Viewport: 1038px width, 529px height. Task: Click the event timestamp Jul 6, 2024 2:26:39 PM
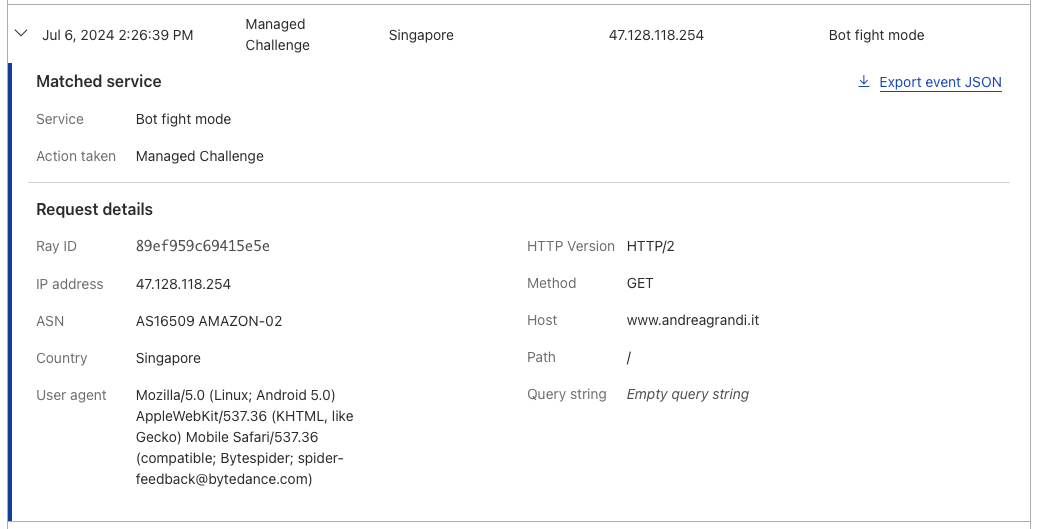tap(118, 35)
